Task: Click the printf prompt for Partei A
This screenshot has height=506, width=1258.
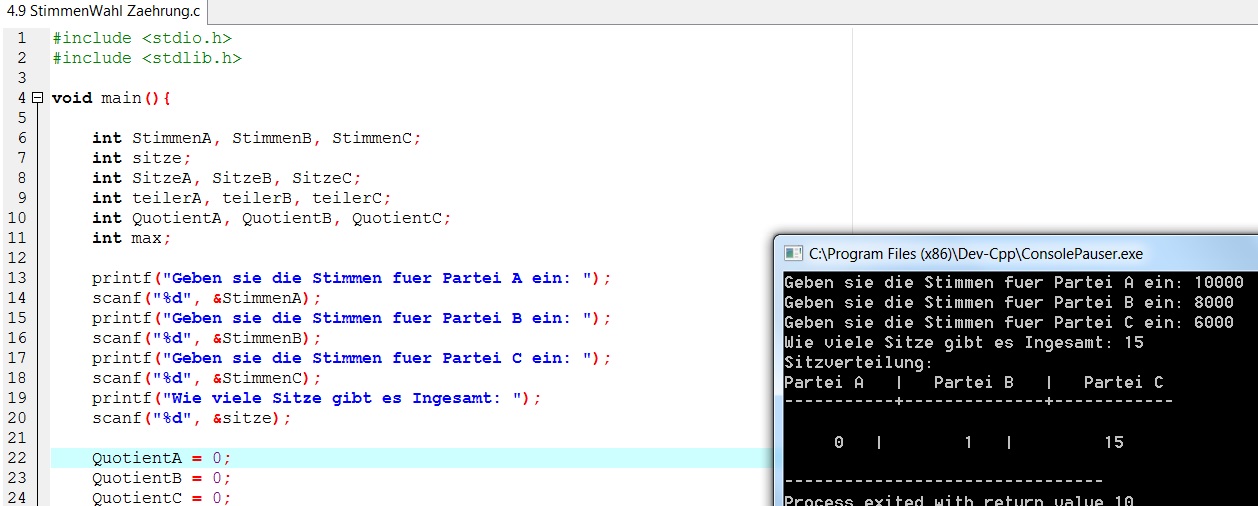Action: [x=351, y=278]
